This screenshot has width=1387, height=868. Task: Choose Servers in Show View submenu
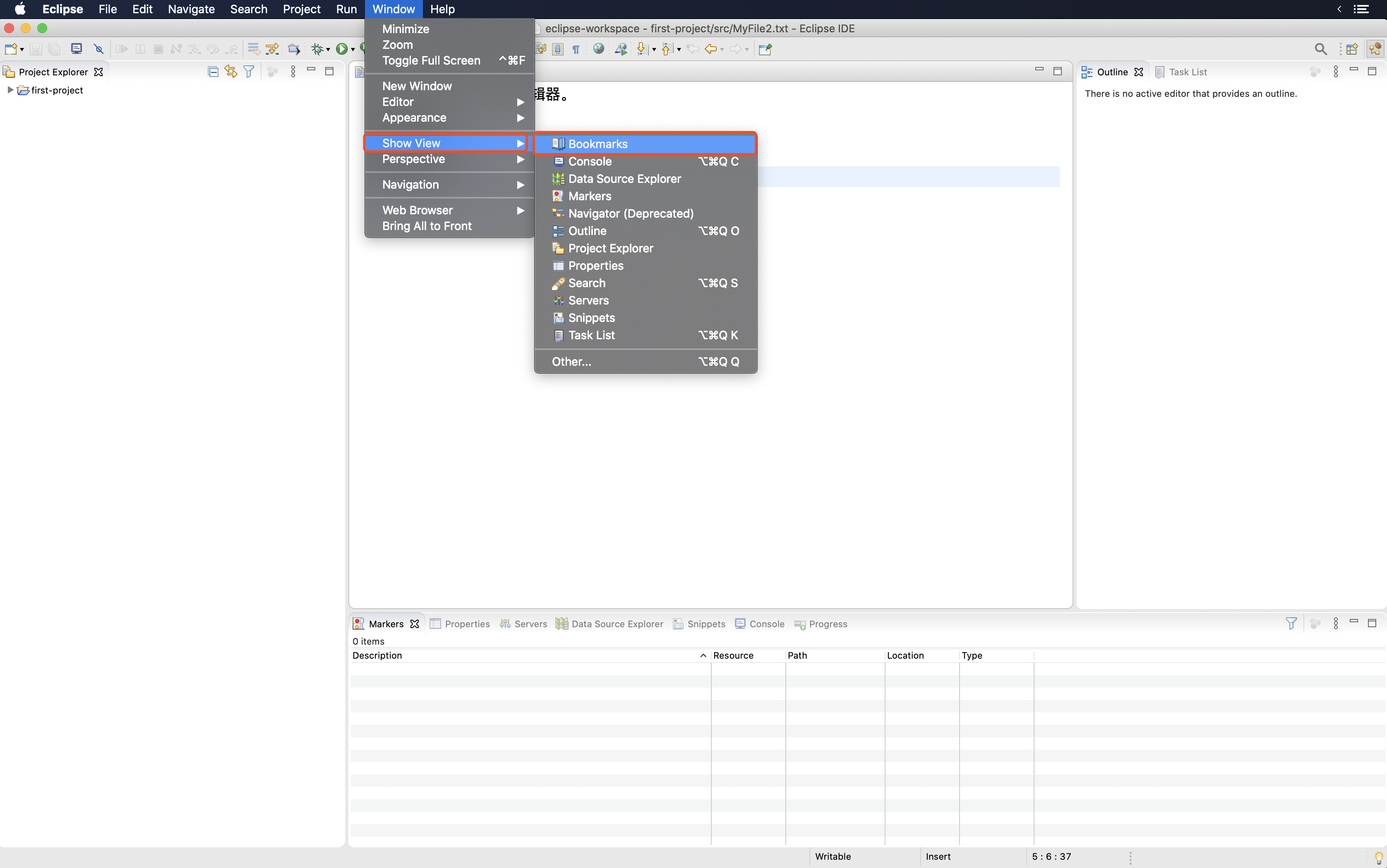coord(645,300)
